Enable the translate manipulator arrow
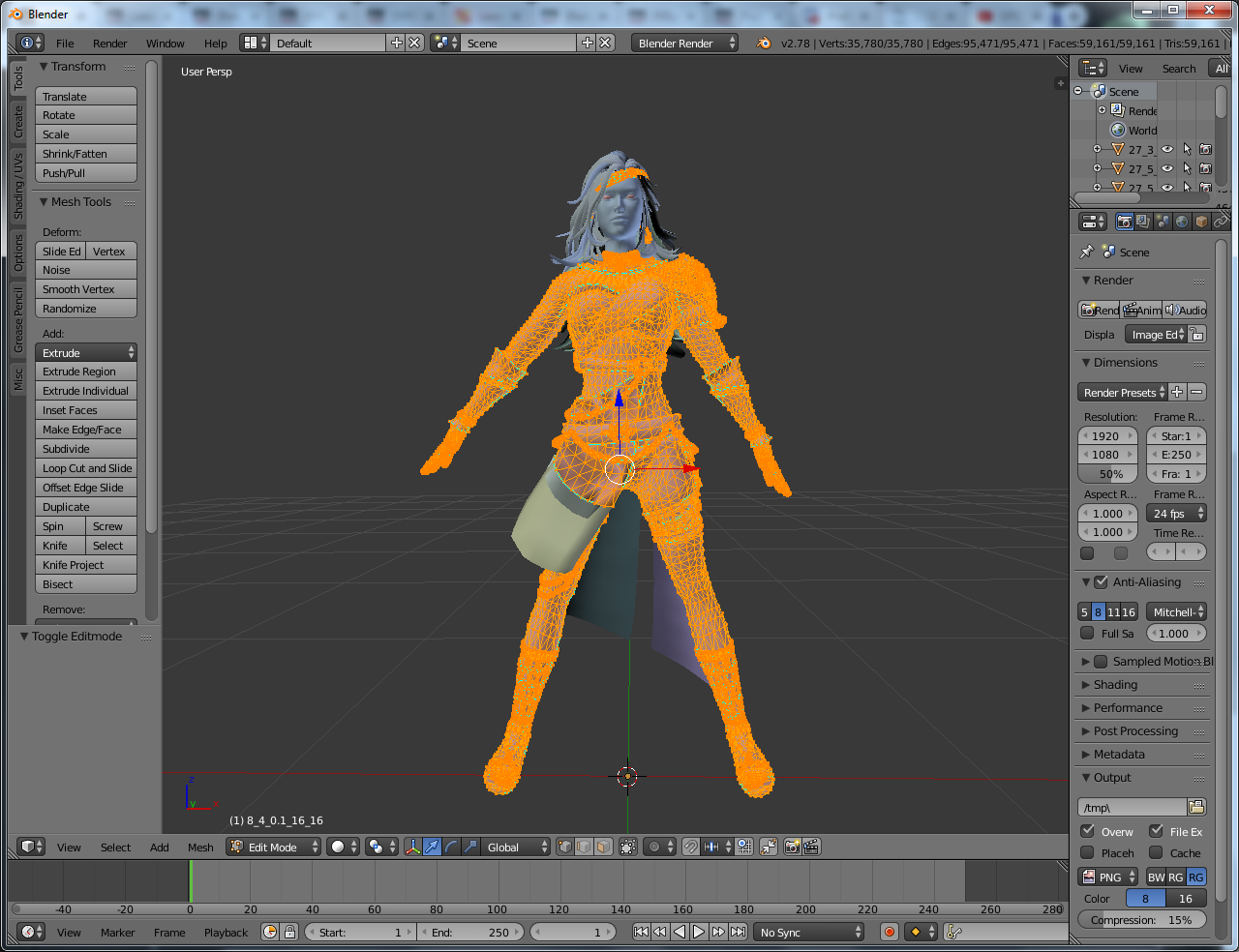The image size is (1239, 952). pyautogui.click(x=433, y=847)
